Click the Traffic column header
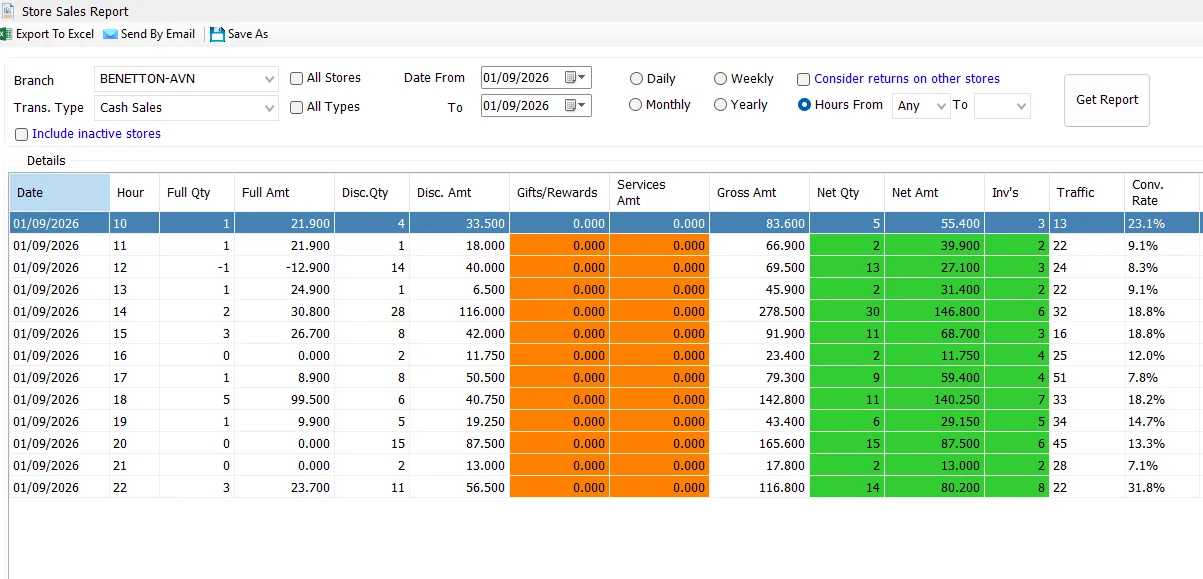This screenshot has width=1203, height=579. point(1087,192)
